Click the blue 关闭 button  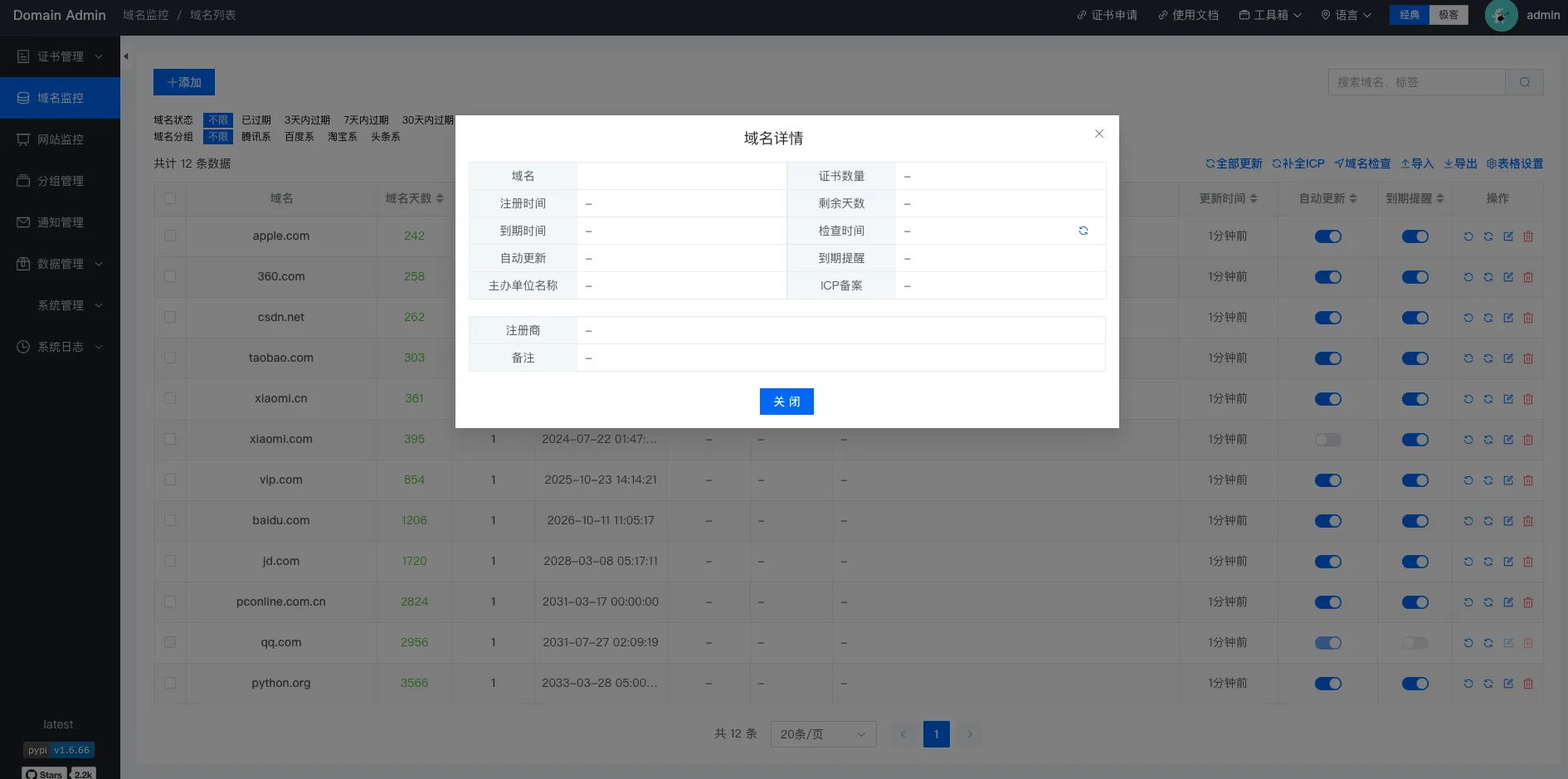pos(786,402)
